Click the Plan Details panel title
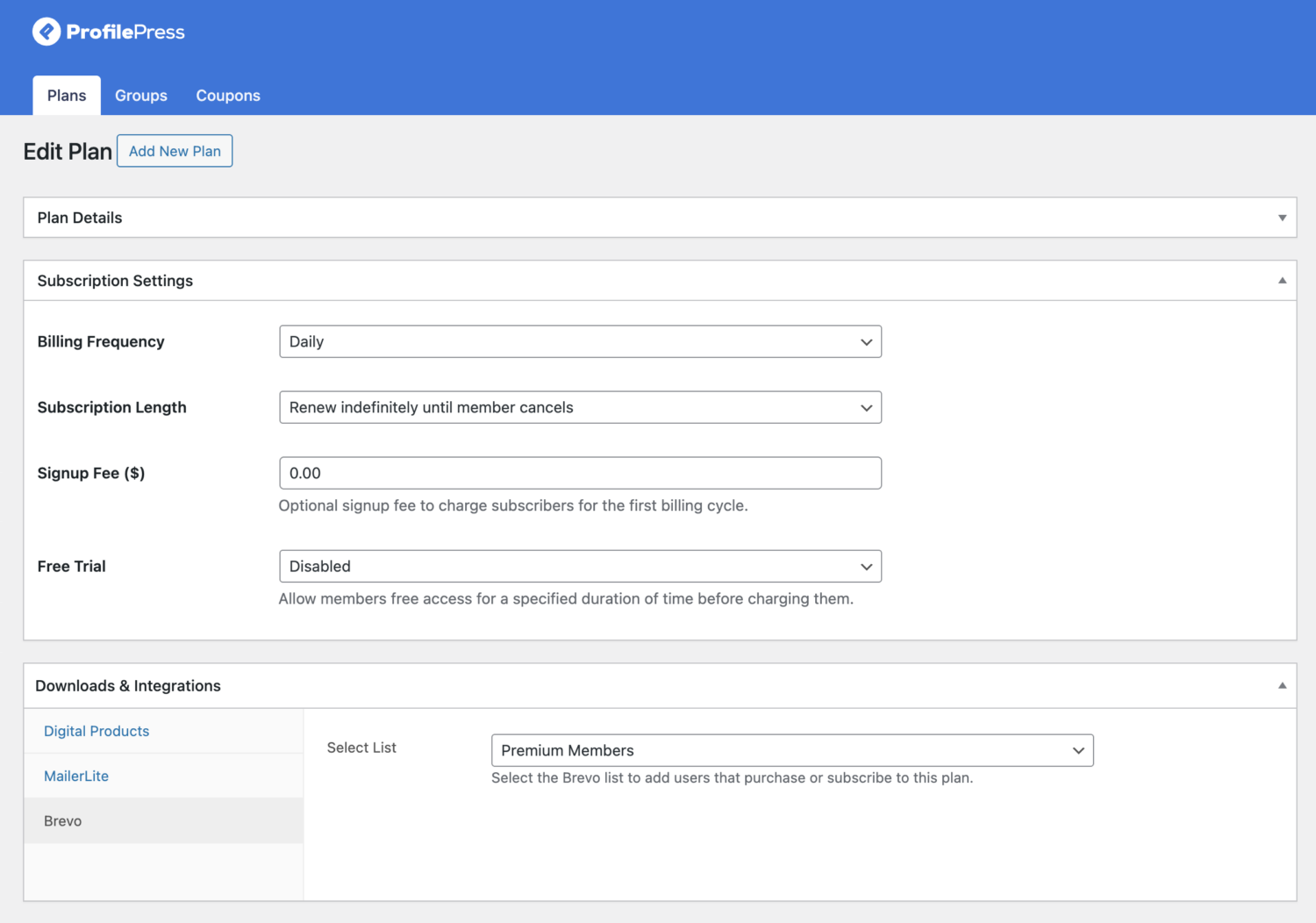The width and height of the screenshot is (1316, 923). [80, 218]
